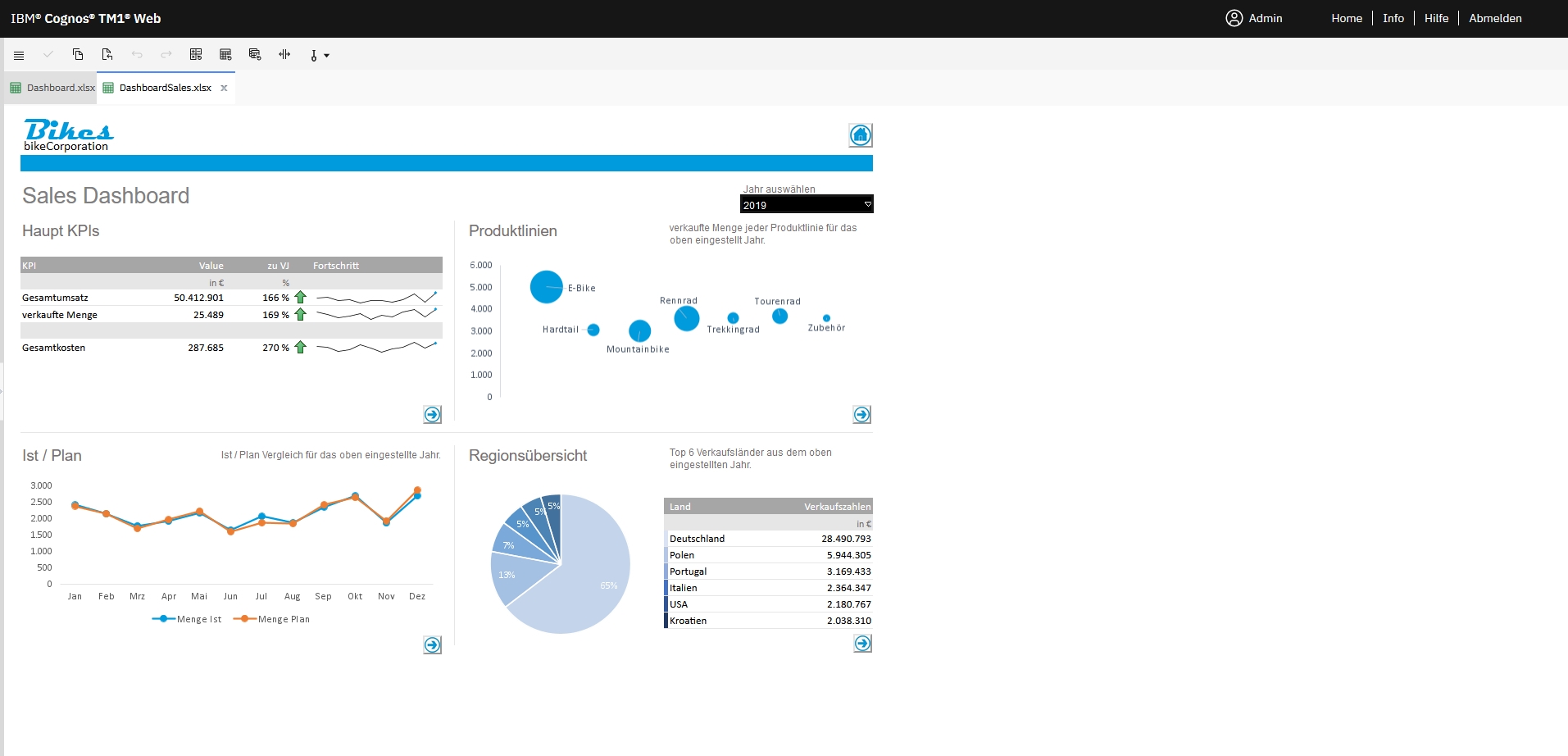
Task: Open the Hilfe link
Action: 1437,18
